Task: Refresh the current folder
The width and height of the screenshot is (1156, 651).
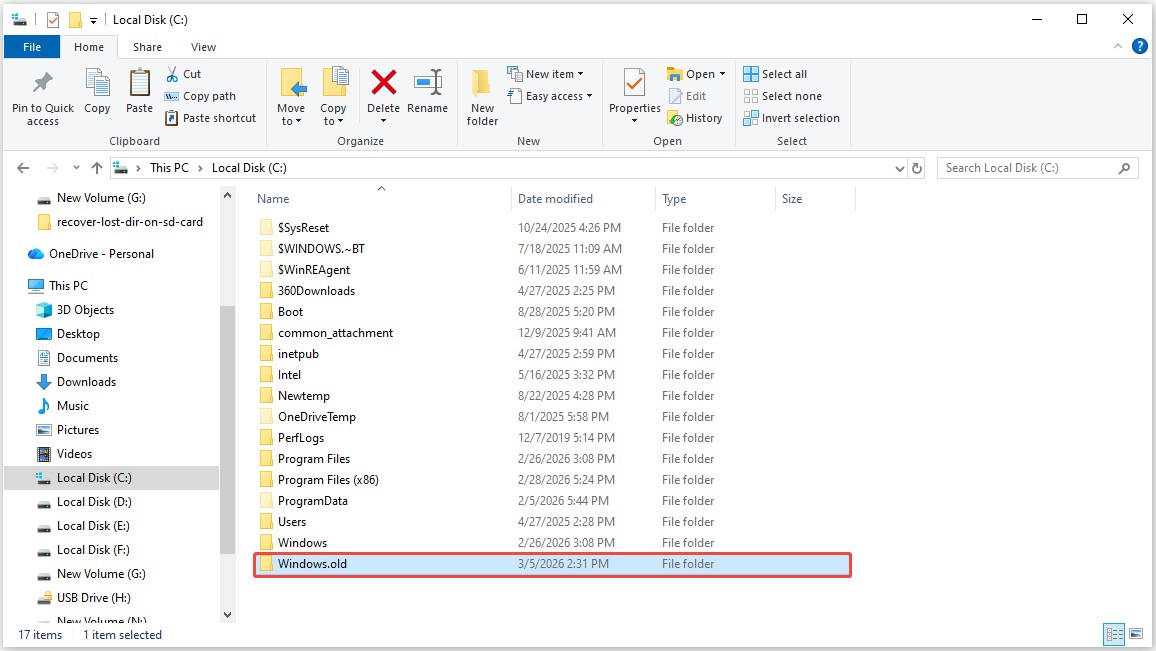Action: click(x=916, y=168)
